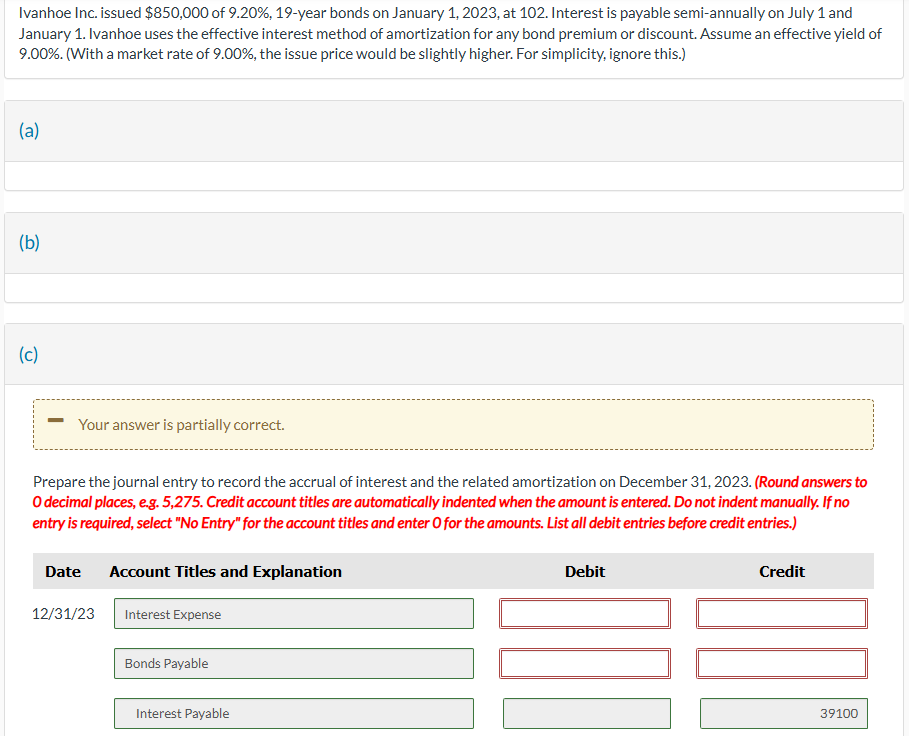This screenshot has width=909, height=736.
Task: Click the debit field on the Interest Payable row
Action: click(x=587, y=713)
